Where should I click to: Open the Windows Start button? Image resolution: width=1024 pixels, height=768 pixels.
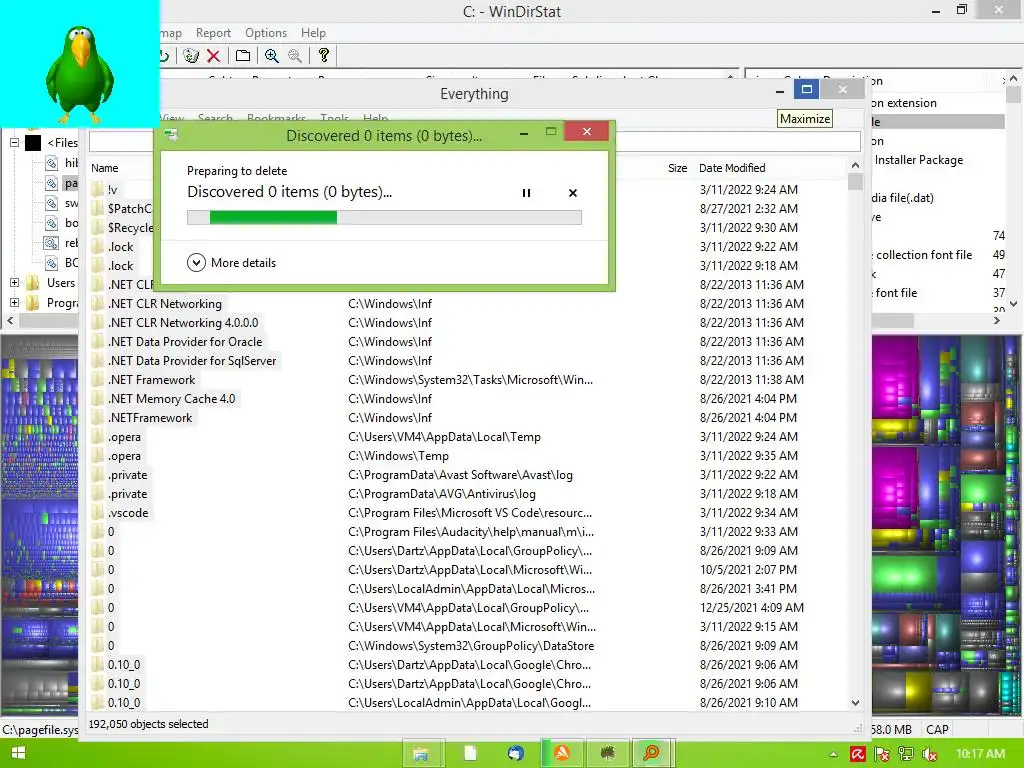click(18, 753)
